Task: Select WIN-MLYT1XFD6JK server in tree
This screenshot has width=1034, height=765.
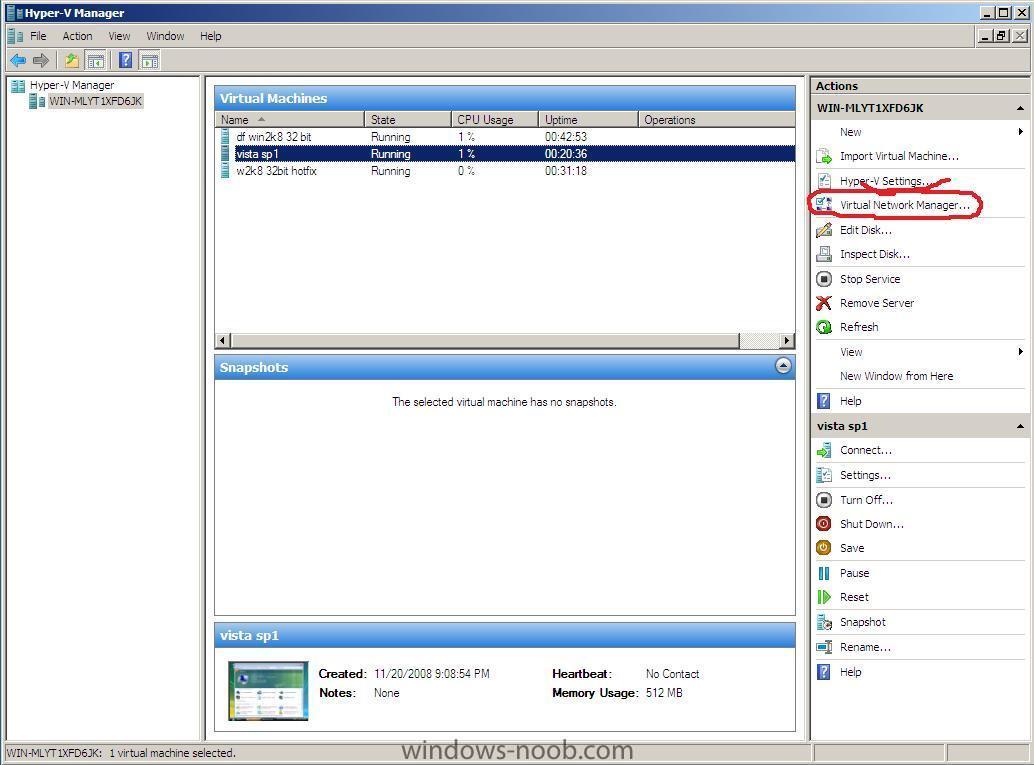Action: pos(95,101)
